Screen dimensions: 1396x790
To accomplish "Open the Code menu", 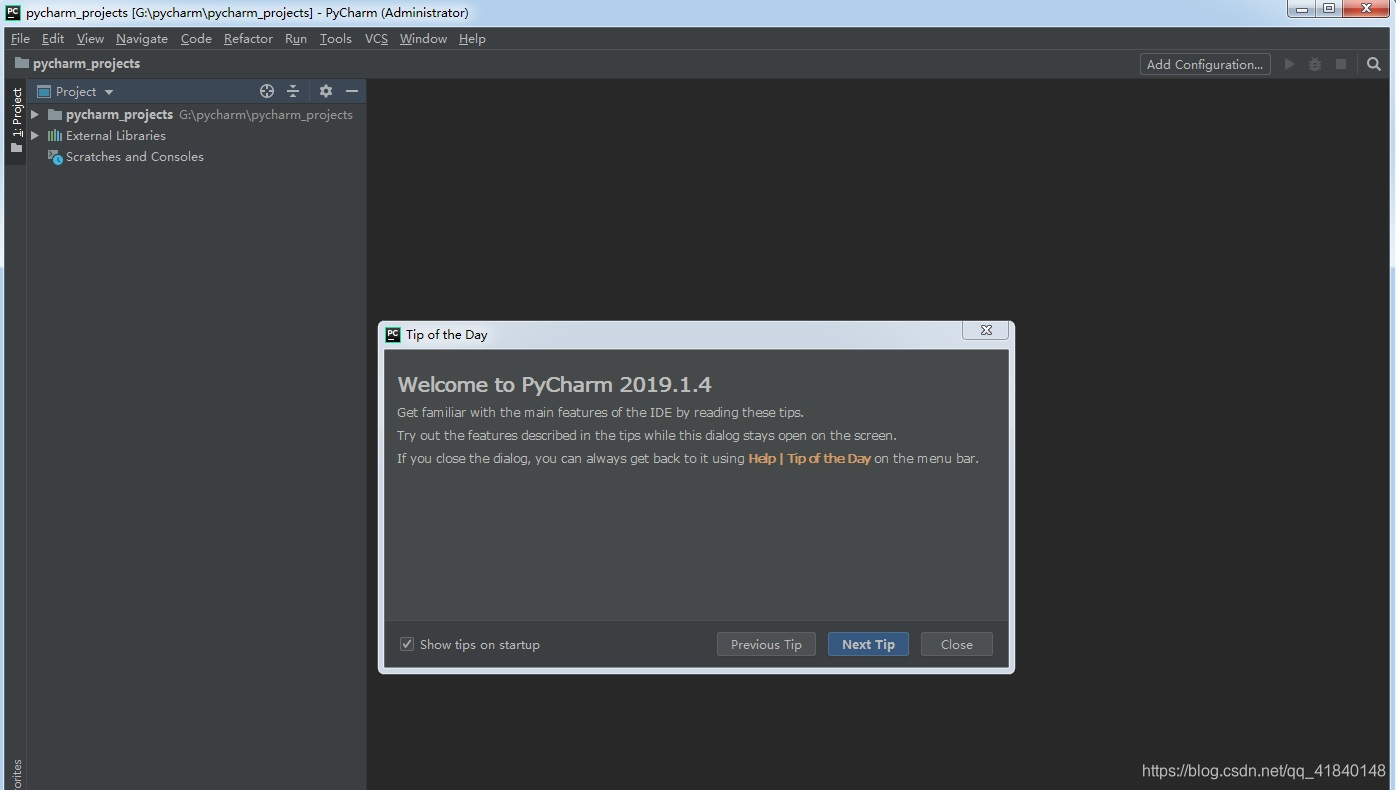I will 196,39.
